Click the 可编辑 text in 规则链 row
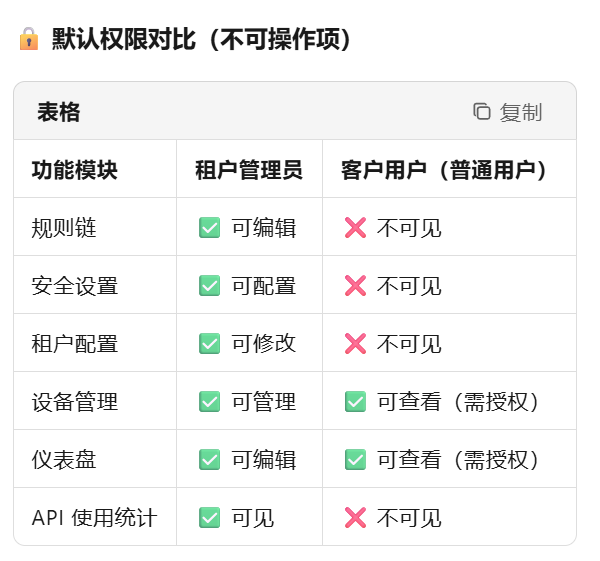 click(264, 228)
